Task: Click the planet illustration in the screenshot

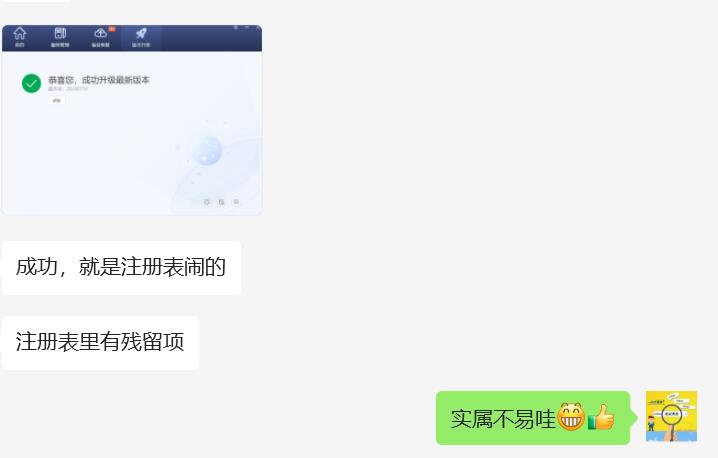Action: (207, 150)
